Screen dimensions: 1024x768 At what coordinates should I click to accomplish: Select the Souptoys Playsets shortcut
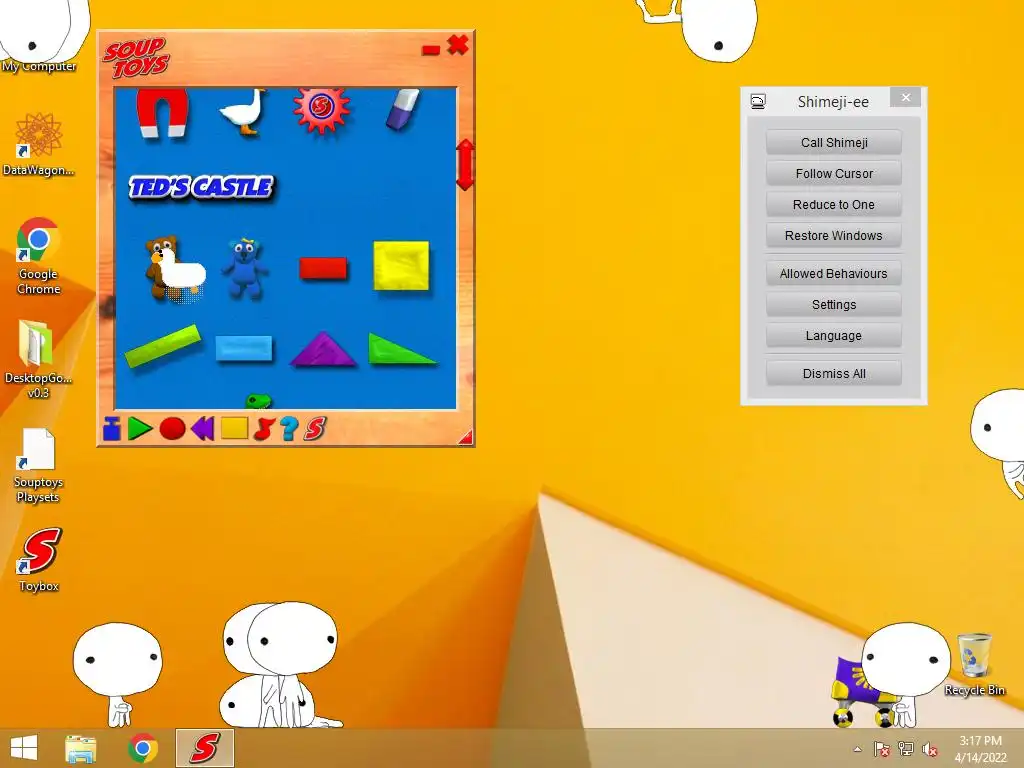38,465
